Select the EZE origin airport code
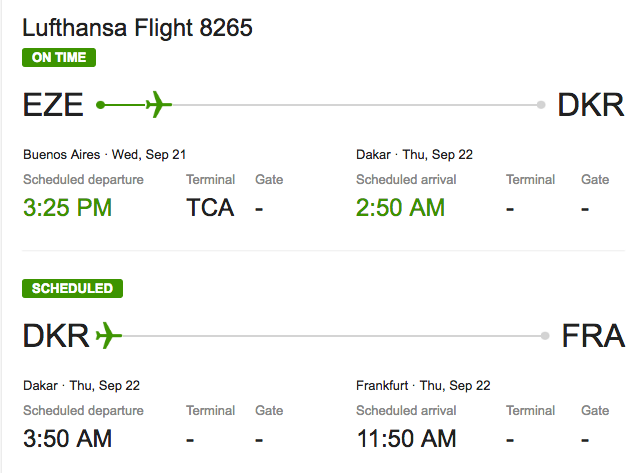 (53, 105)
